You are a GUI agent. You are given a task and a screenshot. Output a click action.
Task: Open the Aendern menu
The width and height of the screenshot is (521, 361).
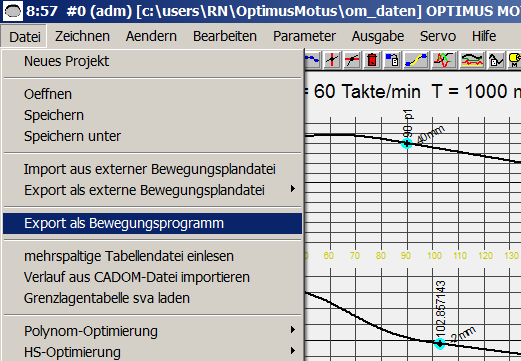(151, 36)
